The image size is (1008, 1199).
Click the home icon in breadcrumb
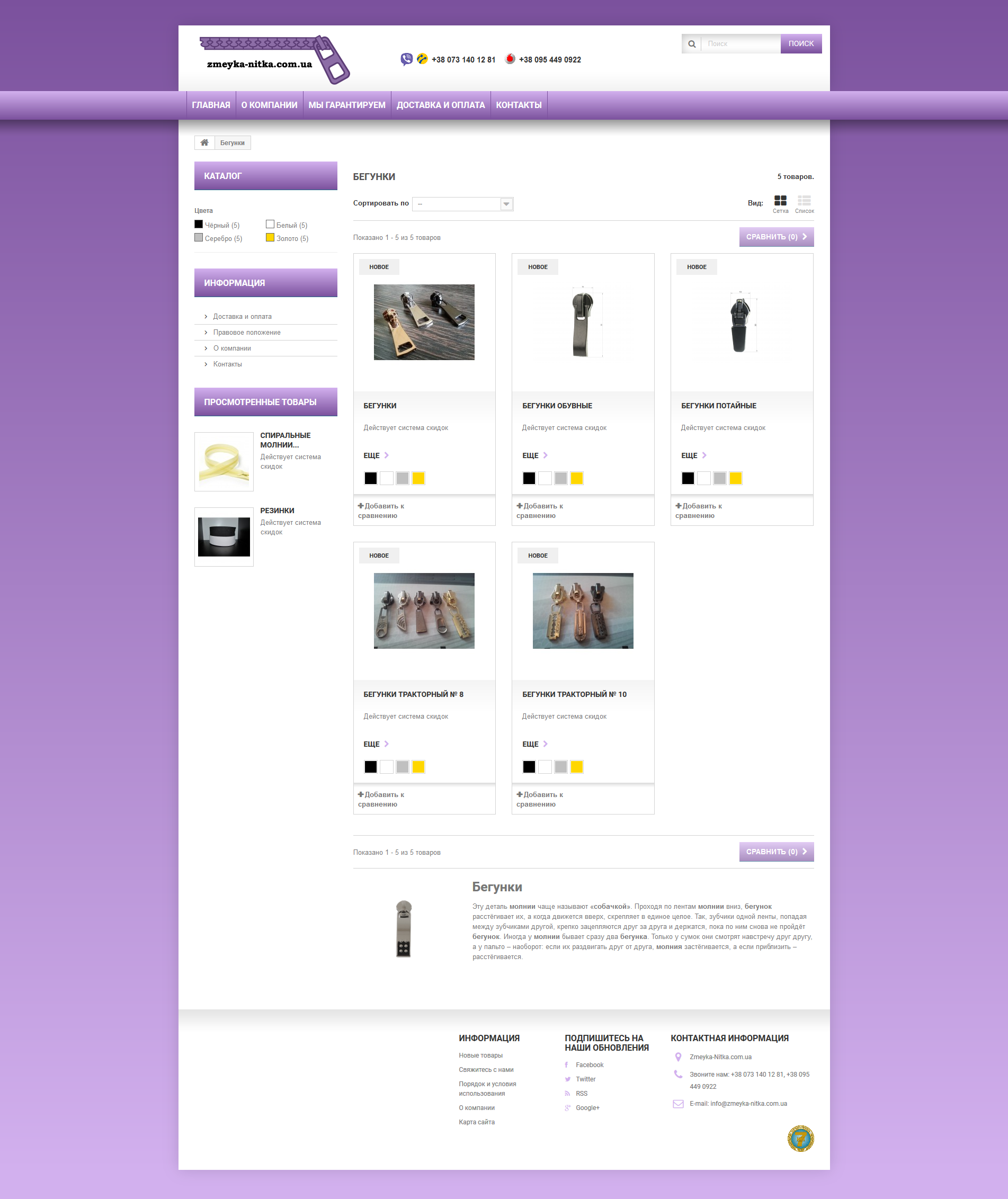coord(204,143)
